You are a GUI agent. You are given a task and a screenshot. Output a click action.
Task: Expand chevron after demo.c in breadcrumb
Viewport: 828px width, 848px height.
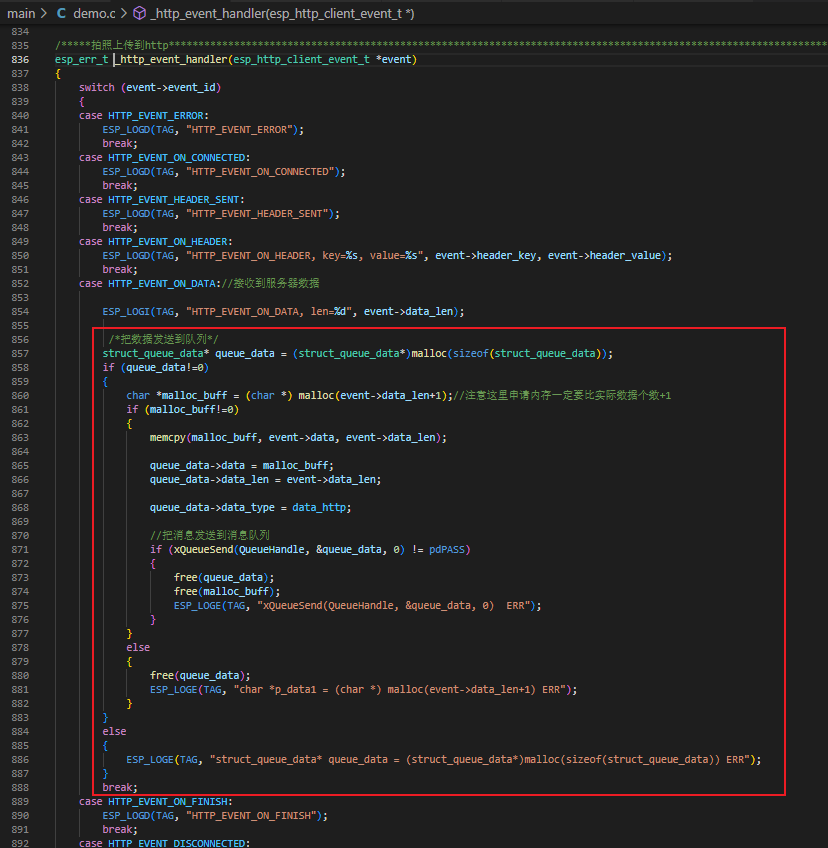[x=124, y=14]
